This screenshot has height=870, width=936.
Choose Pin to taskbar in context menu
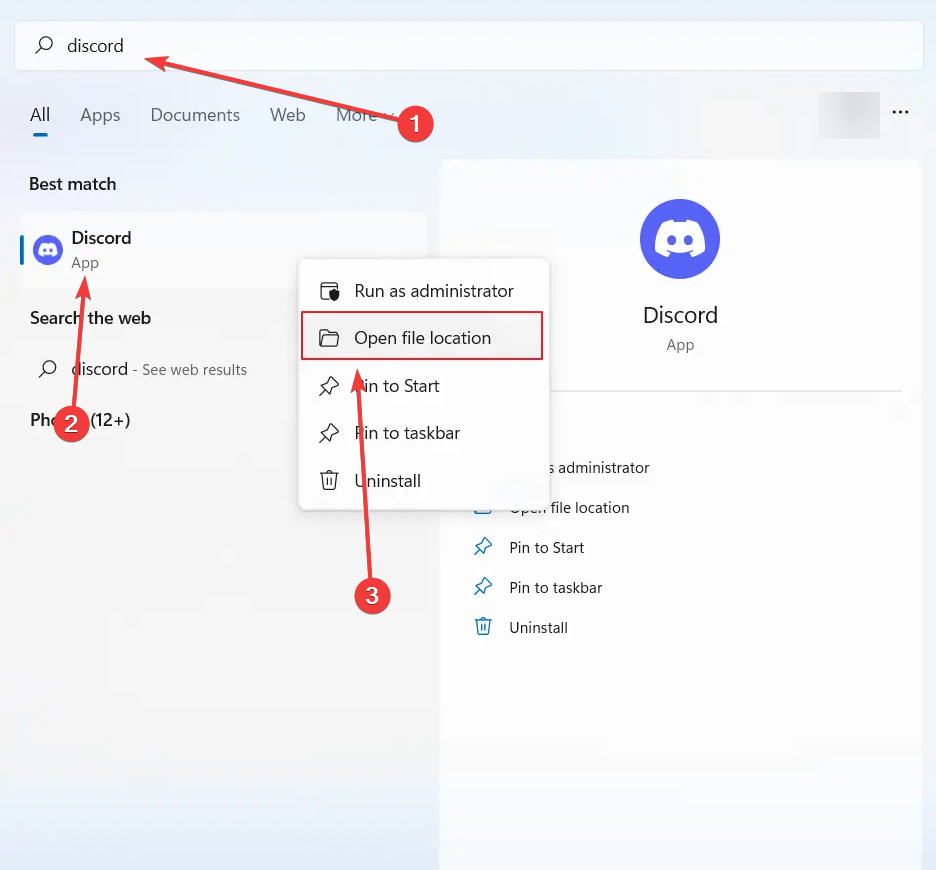click(424, 433)
